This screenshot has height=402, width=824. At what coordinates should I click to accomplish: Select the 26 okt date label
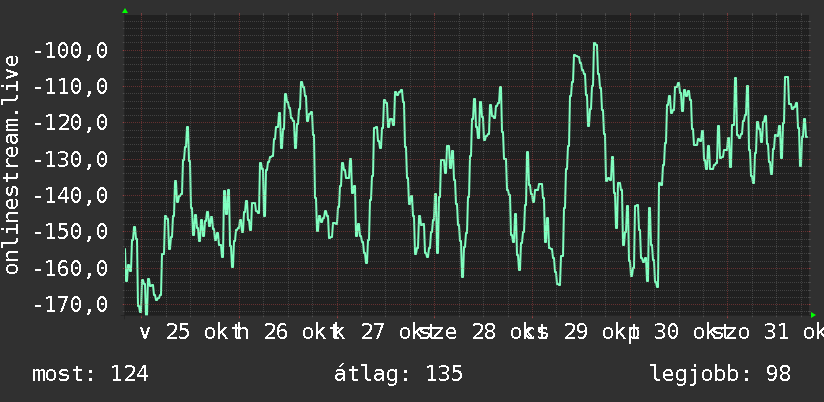(x=300, y=333)
